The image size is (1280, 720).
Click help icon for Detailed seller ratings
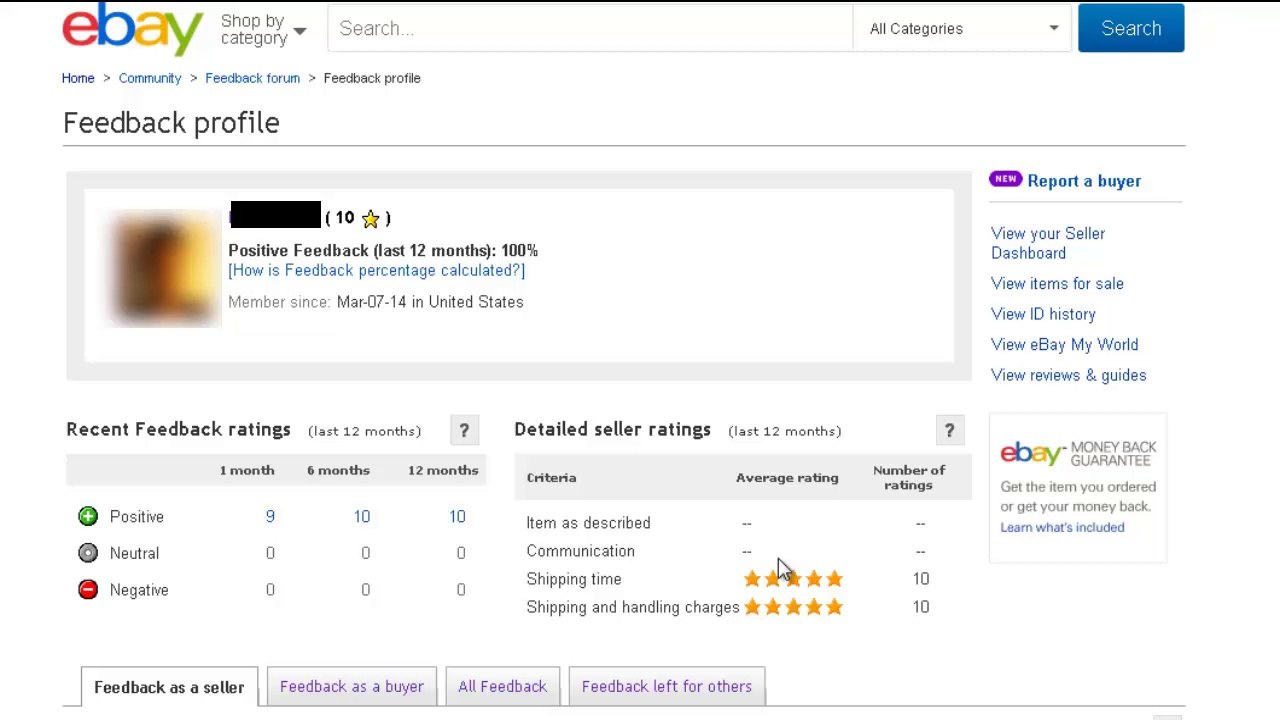click(949, 431)
